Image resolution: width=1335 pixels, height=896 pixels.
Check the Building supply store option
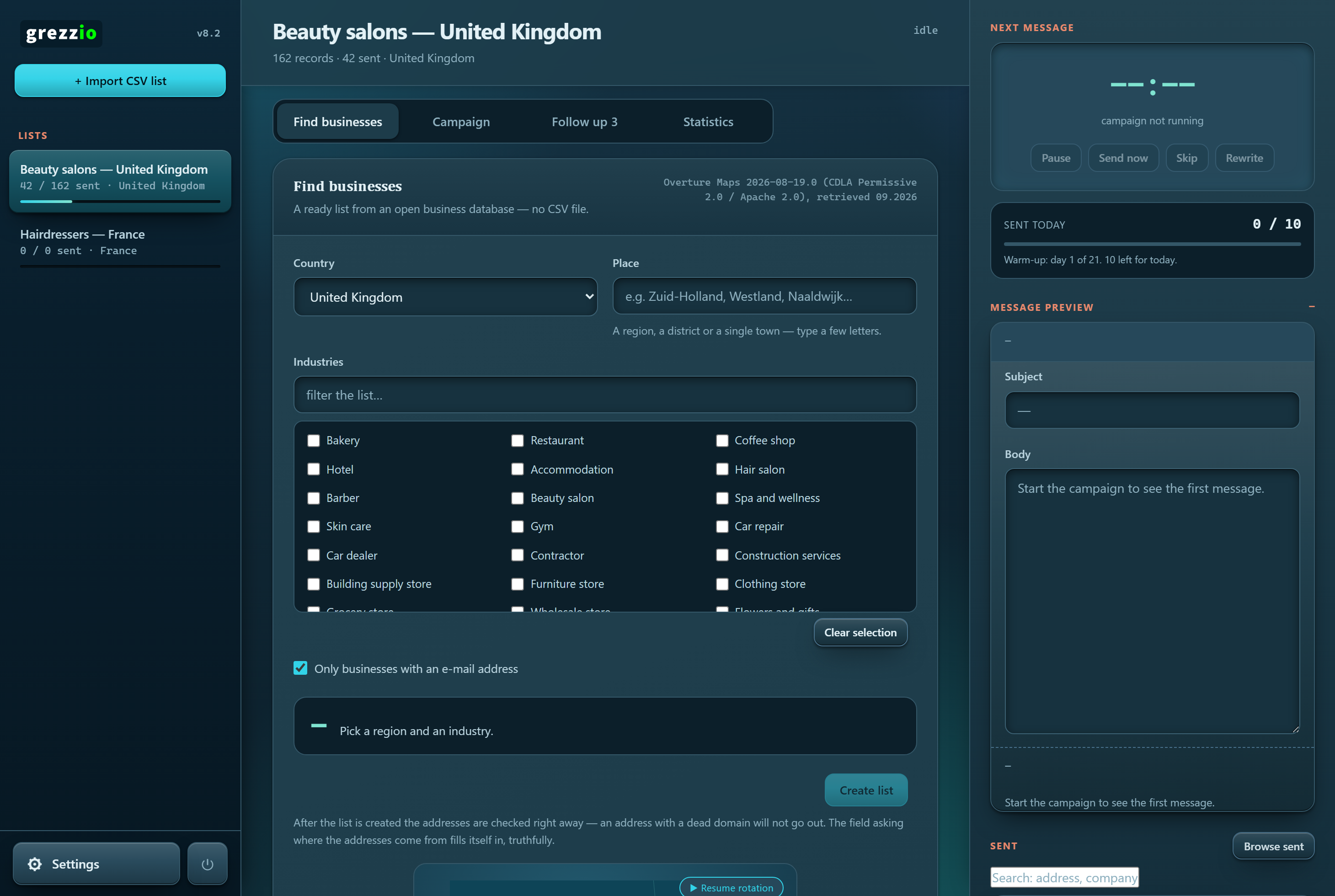click(x=313, y=584)
